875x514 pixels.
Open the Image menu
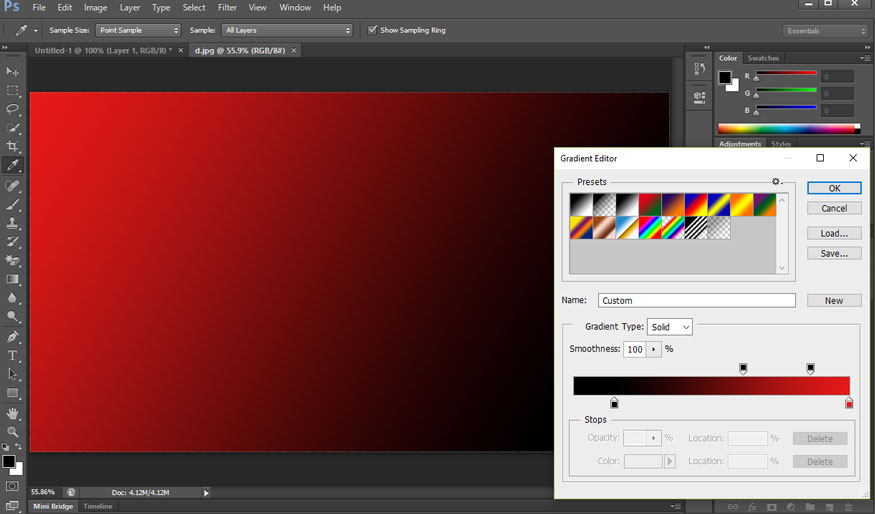95,8
